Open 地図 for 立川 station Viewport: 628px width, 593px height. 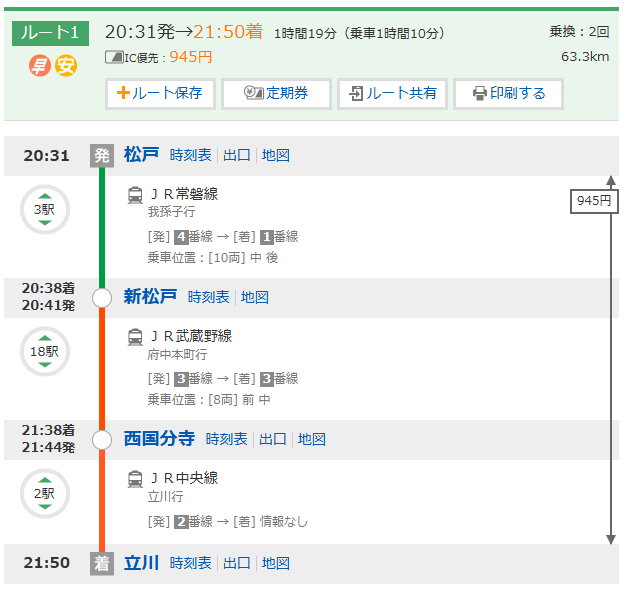(x=276, y=563)
